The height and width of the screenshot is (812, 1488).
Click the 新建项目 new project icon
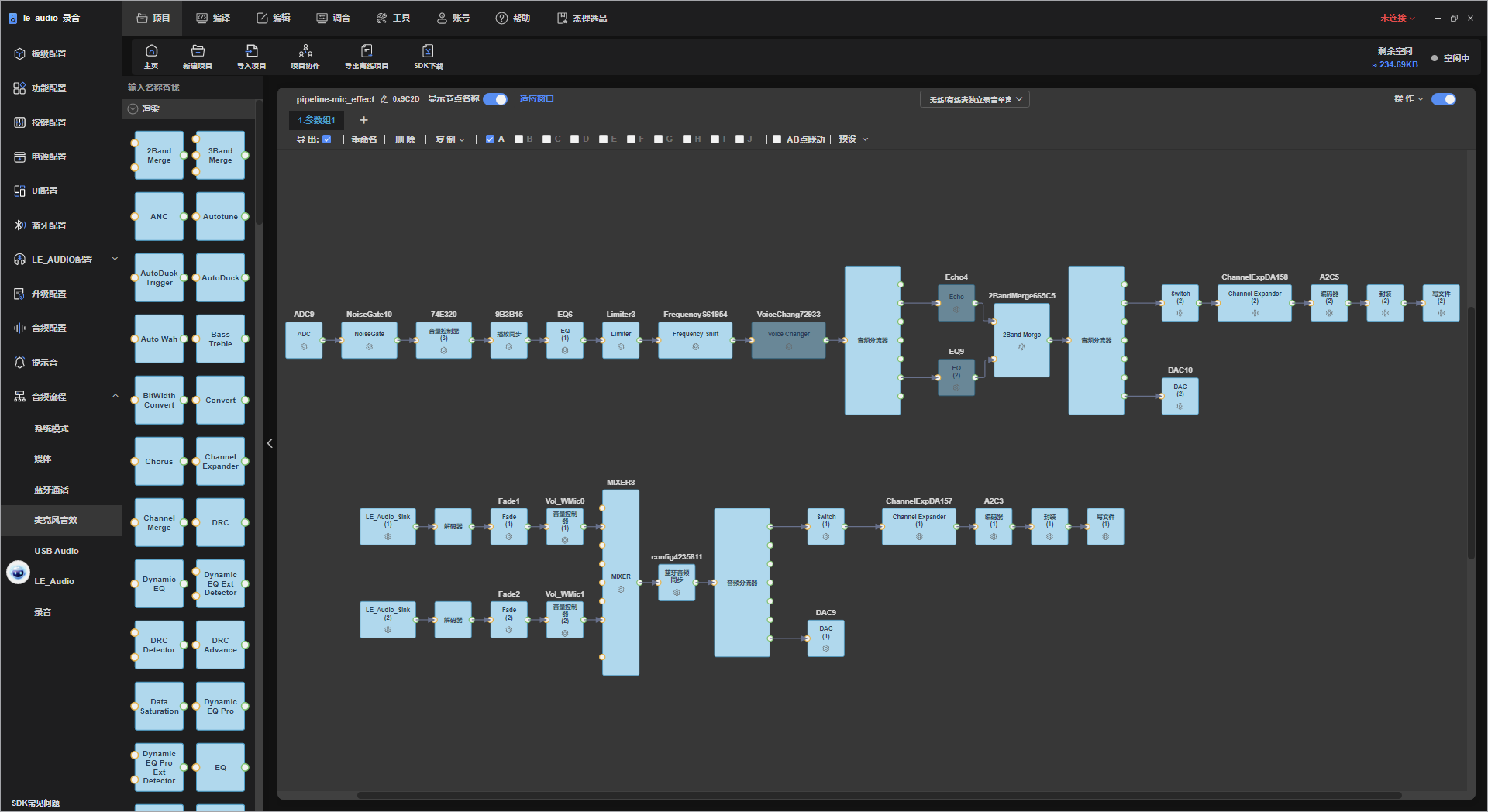point(198,51)
